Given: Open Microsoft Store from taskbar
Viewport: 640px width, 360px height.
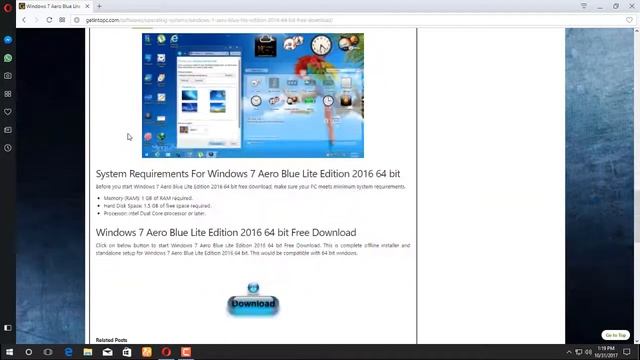Looking at the screenshot, I should tap(127, 352).
